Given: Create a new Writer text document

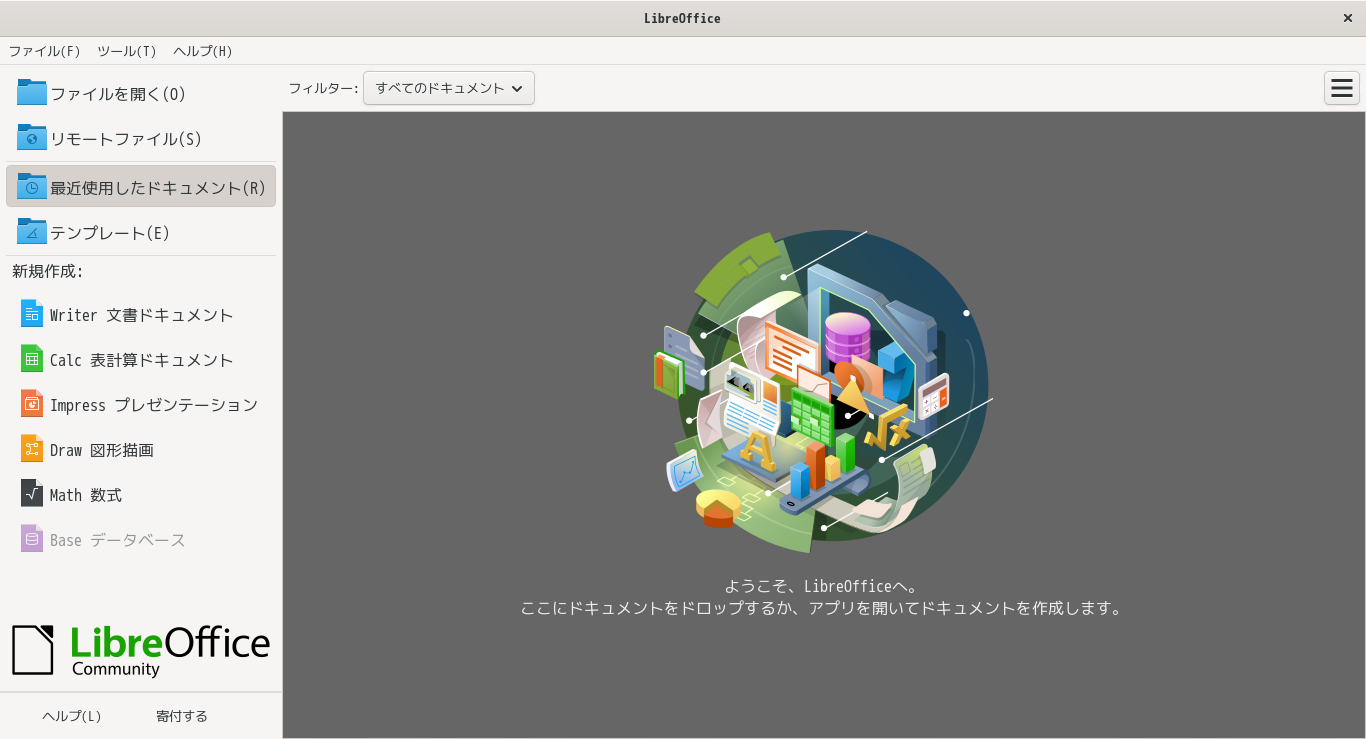Looking at the screenshot, I should [140, 314].
